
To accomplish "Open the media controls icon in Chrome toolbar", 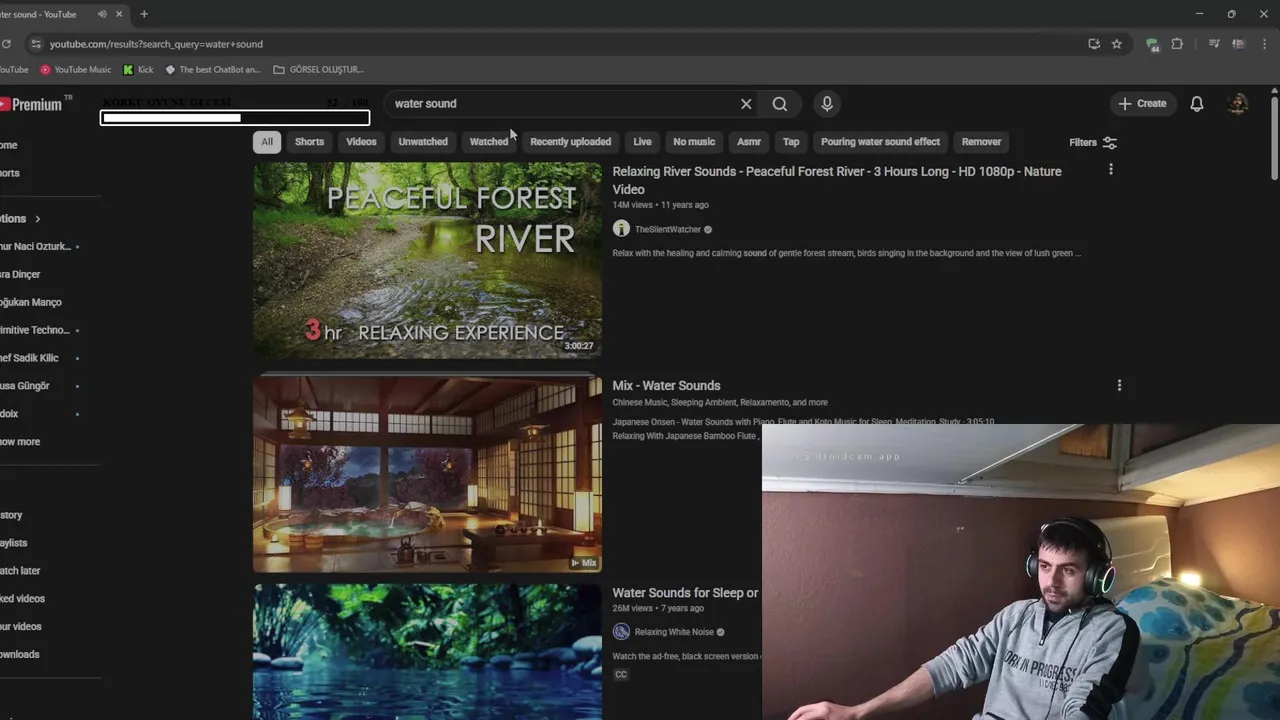I will point(1214,44).
